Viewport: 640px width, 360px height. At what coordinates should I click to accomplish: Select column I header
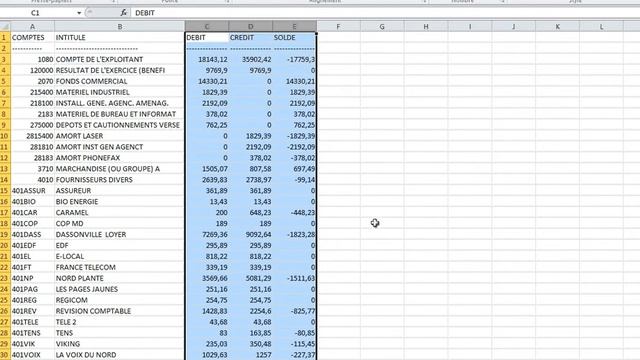[470, 27]
